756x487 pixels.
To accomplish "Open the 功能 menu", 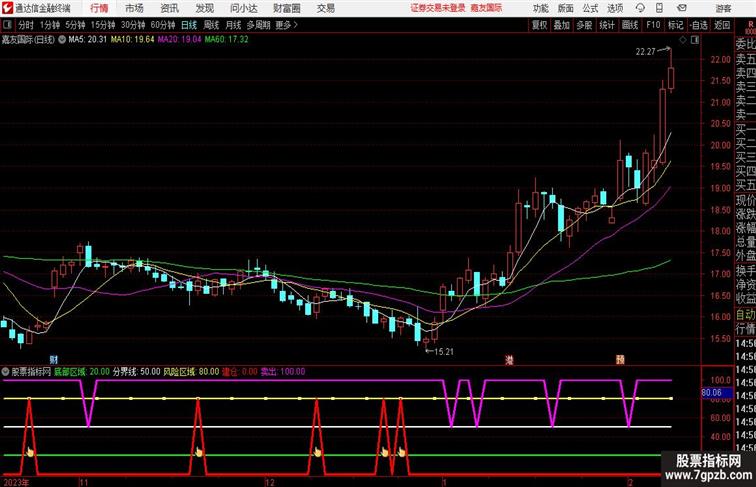I will pyautogui.click(x=541, y=8).
